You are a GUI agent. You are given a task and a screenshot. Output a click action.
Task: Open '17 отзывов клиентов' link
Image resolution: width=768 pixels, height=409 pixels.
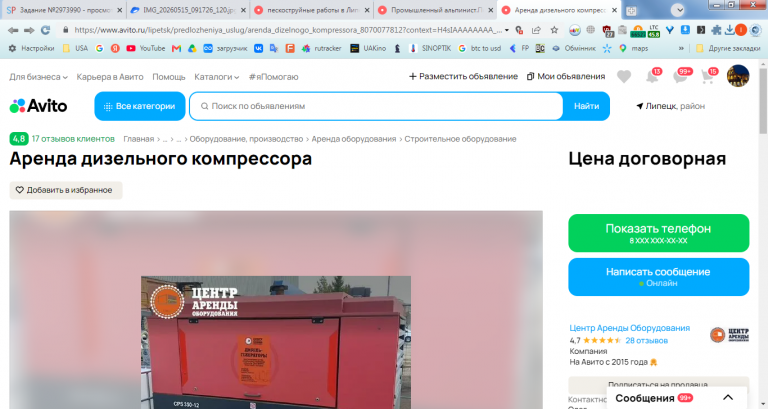pos(73,139)
